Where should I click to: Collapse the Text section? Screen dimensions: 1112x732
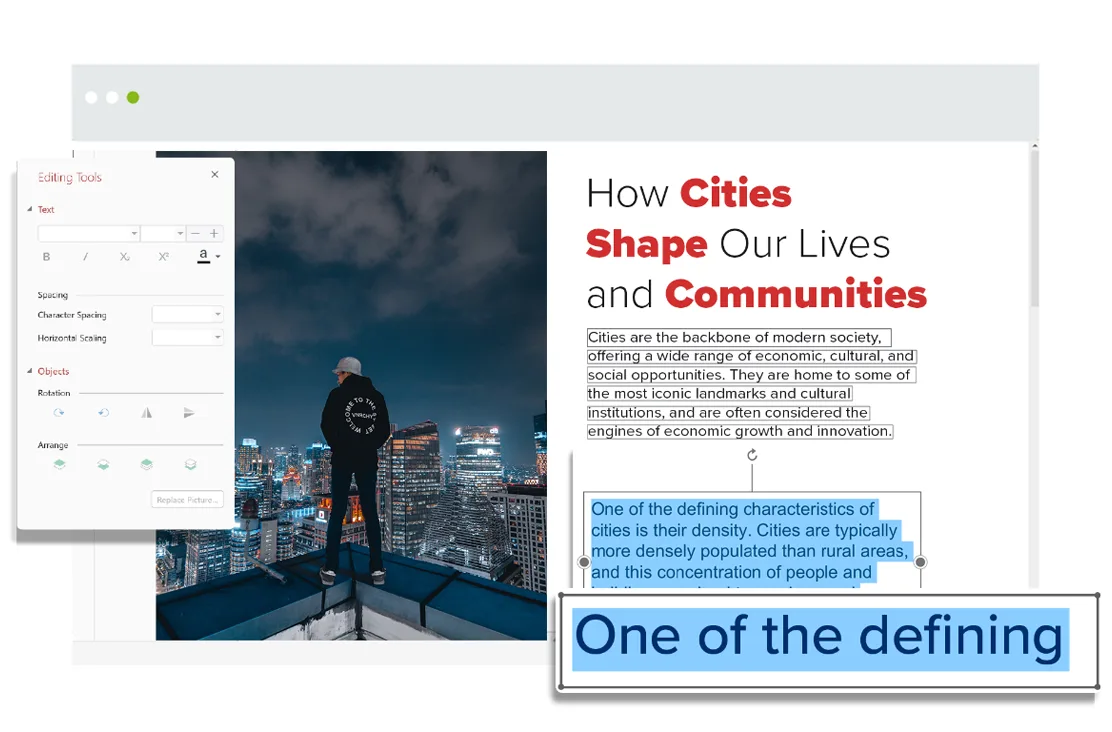click(30, 210)
